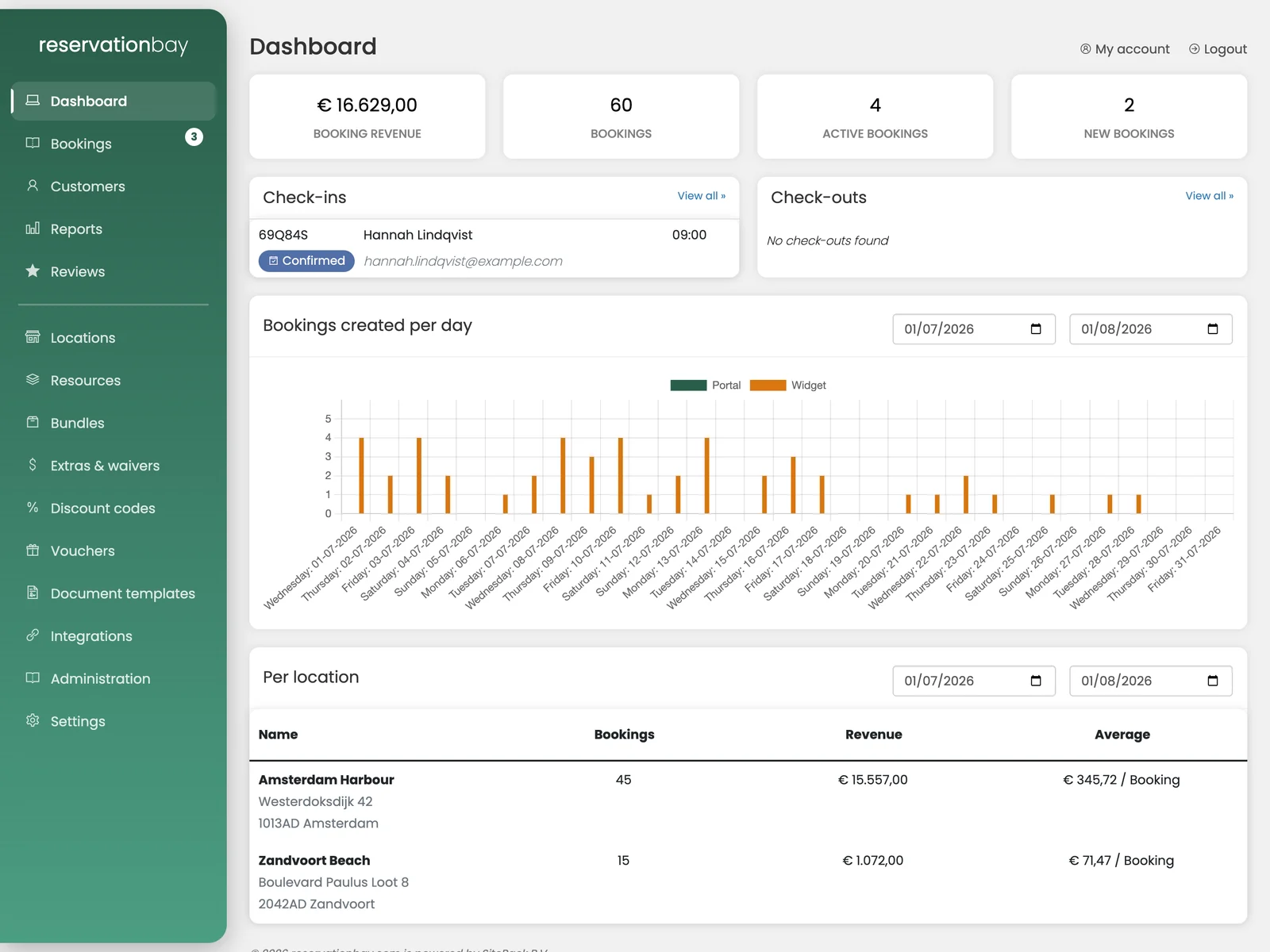The image size is (1270, 952).
Task: Go to Discount codes page
Action: point(114,508)
